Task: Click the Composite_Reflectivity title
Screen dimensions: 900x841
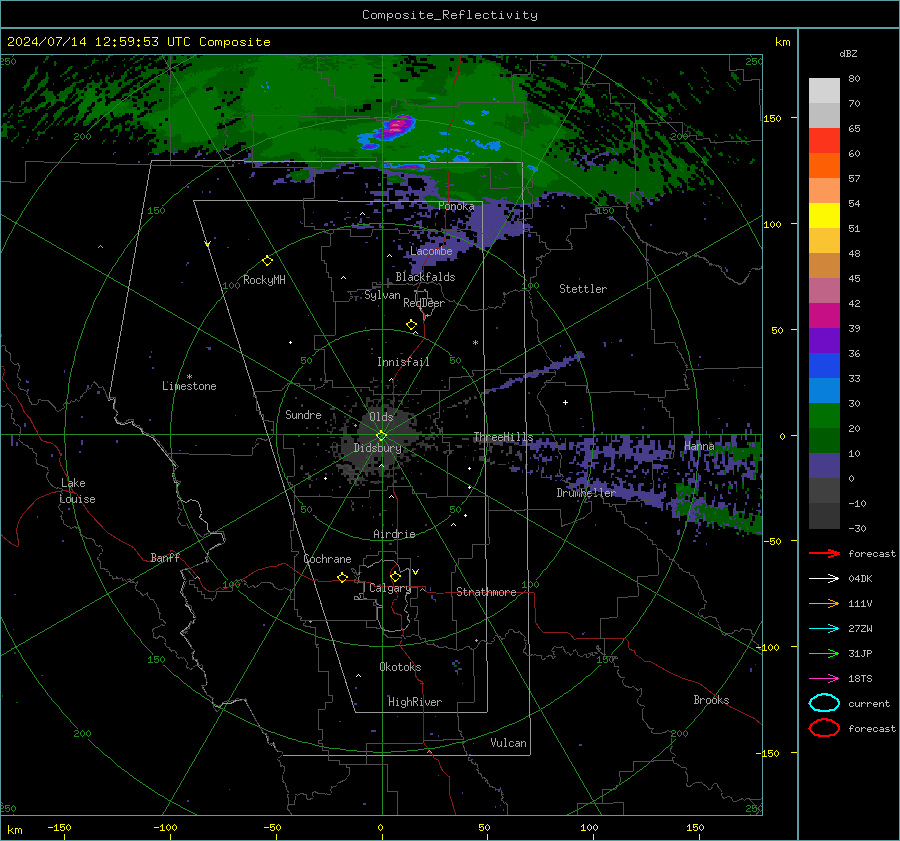Action: (x=450, y=15)
